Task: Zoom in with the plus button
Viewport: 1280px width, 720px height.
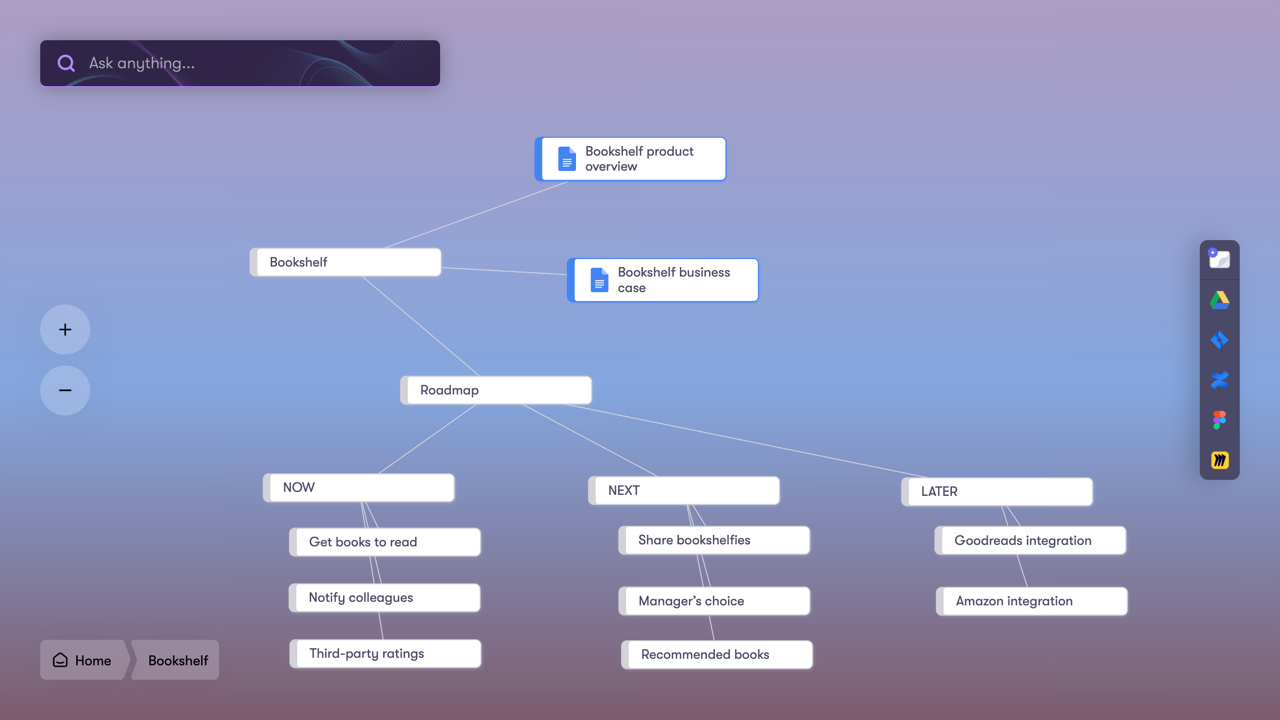Action: 64,329
